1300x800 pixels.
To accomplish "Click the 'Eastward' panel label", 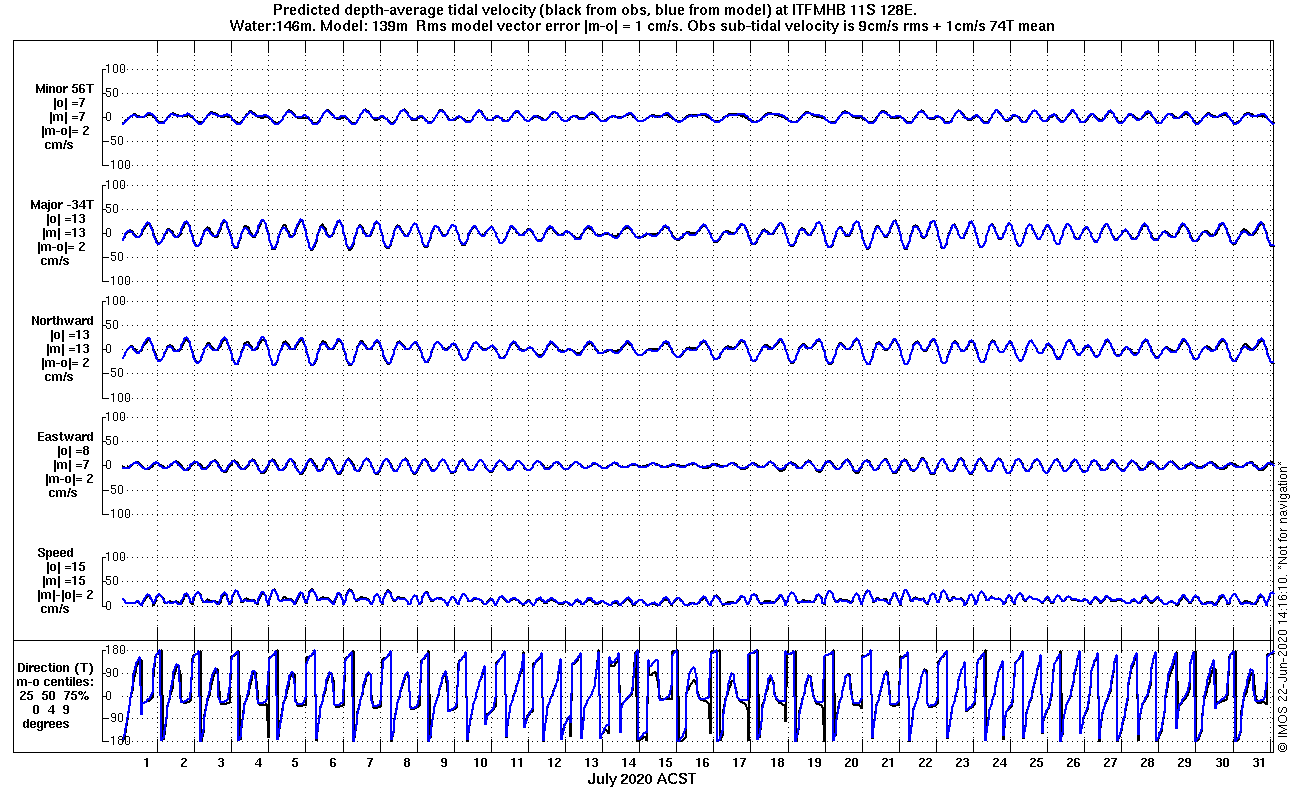I will (x=66, y=437).
